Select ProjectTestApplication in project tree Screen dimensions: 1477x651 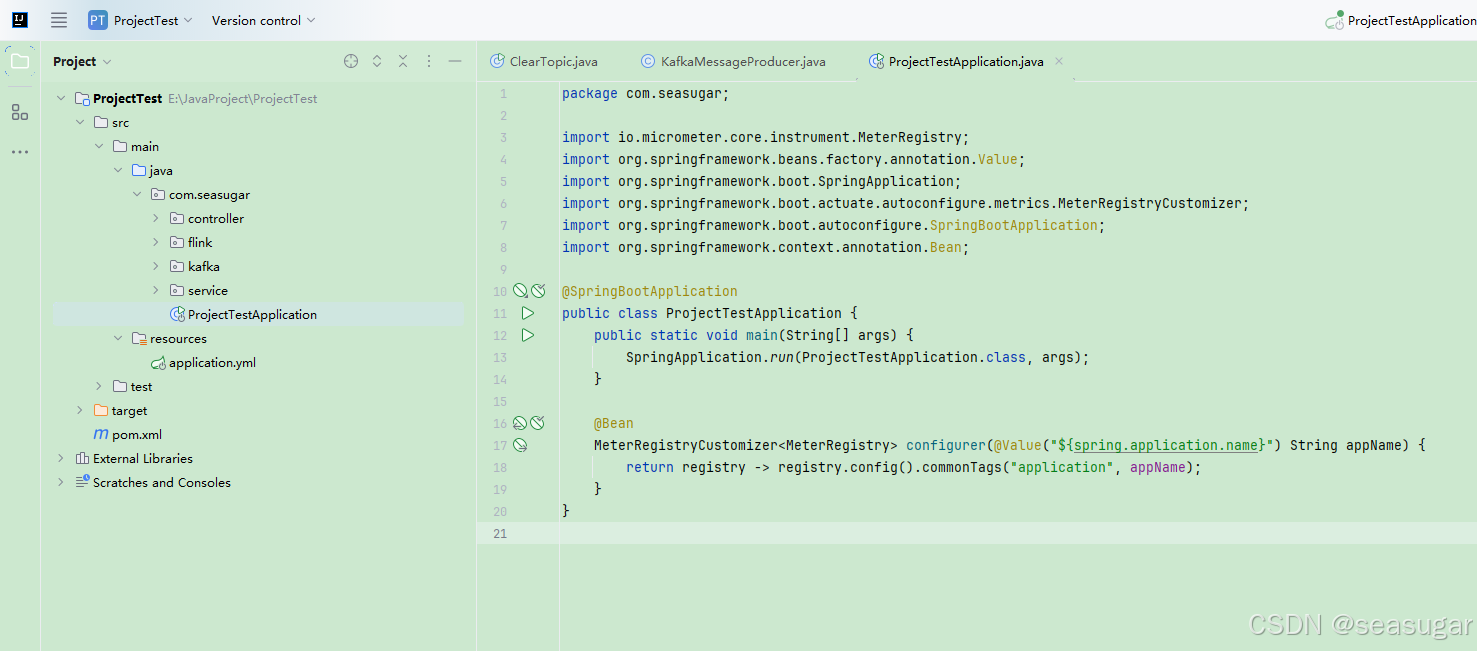coord(258,315)
